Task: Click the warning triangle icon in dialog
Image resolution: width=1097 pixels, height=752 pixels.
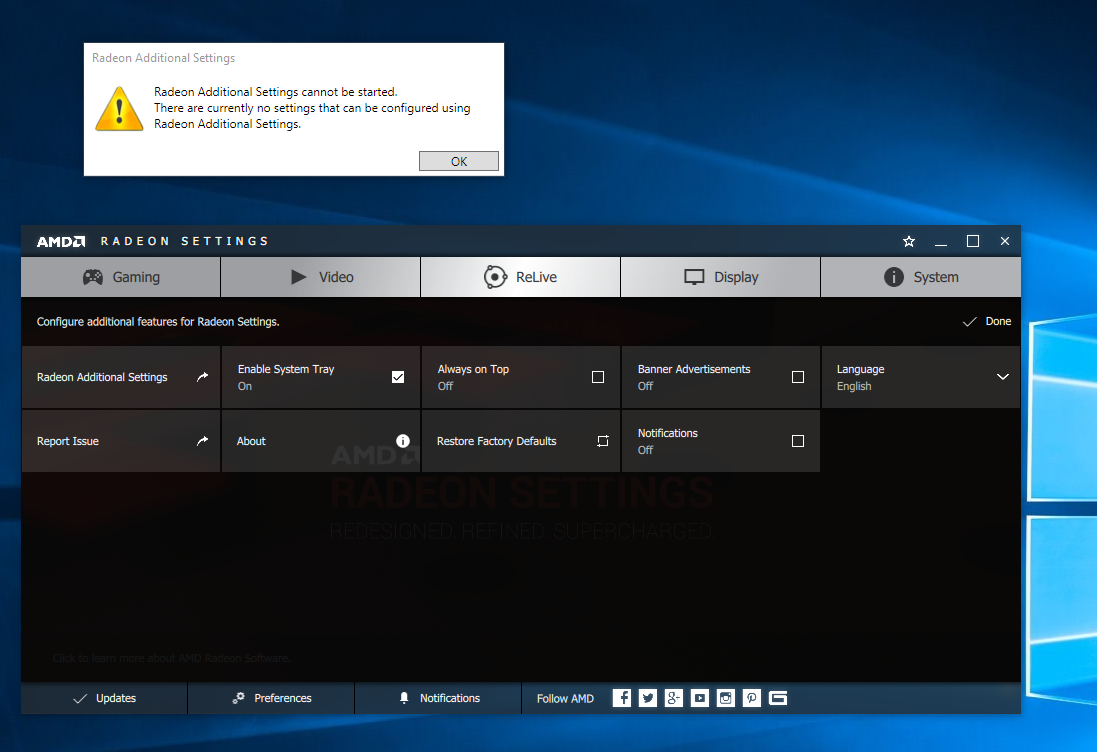Action: click(x=120, y=109)
